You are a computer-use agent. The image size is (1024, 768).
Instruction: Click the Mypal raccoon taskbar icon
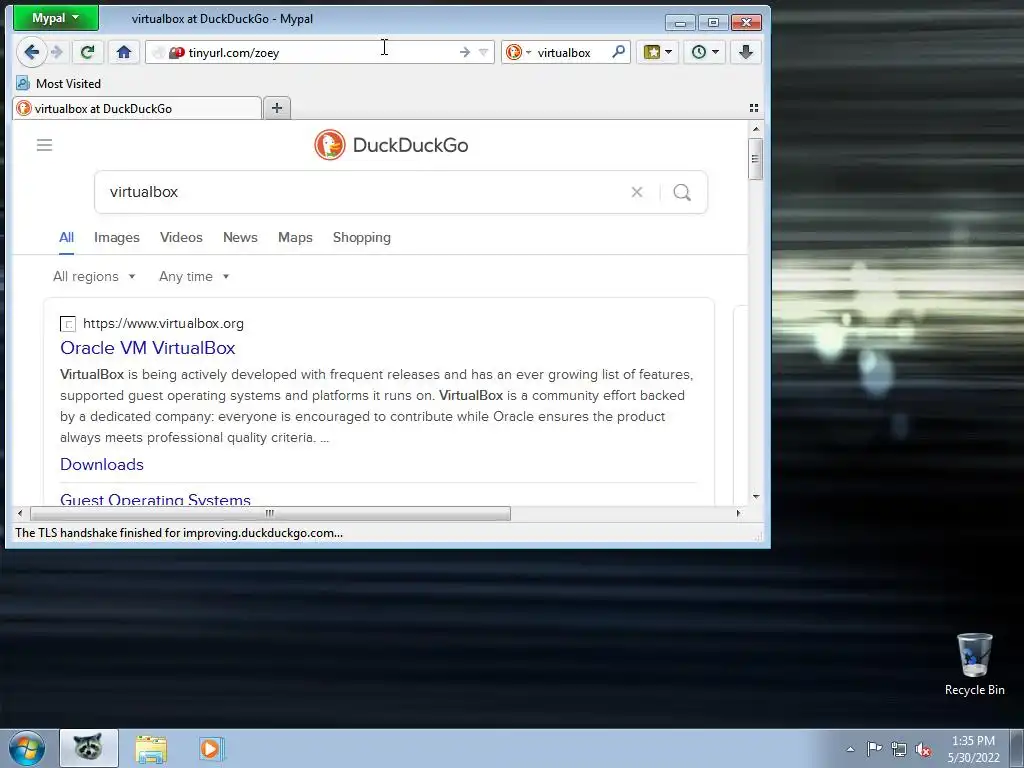click(89, 748)
